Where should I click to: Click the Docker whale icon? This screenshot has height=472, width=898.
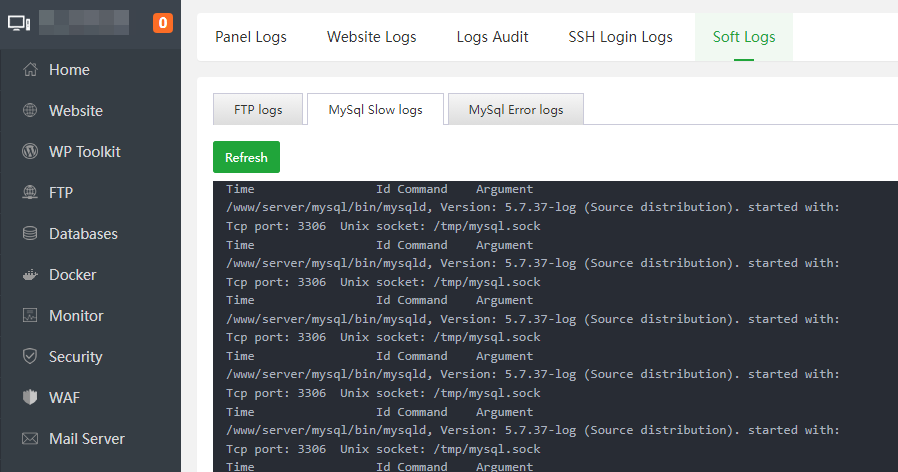coord(30,275)
